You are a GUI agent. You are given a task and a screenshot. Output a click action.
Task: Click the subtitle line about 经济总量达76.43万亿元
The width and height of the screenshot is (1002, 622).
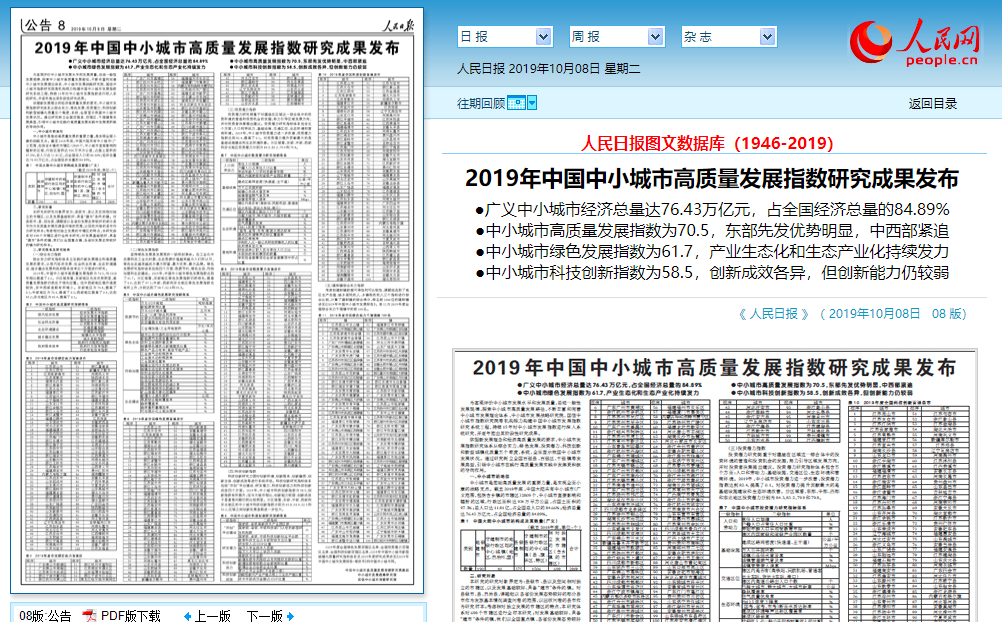712,209
